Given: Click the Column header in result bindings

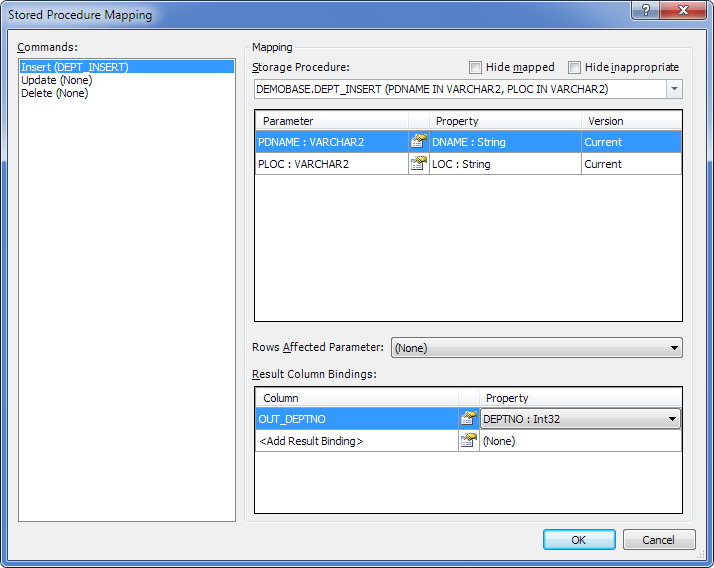Looking at the screenshot, I should click(x=357, y=398).
